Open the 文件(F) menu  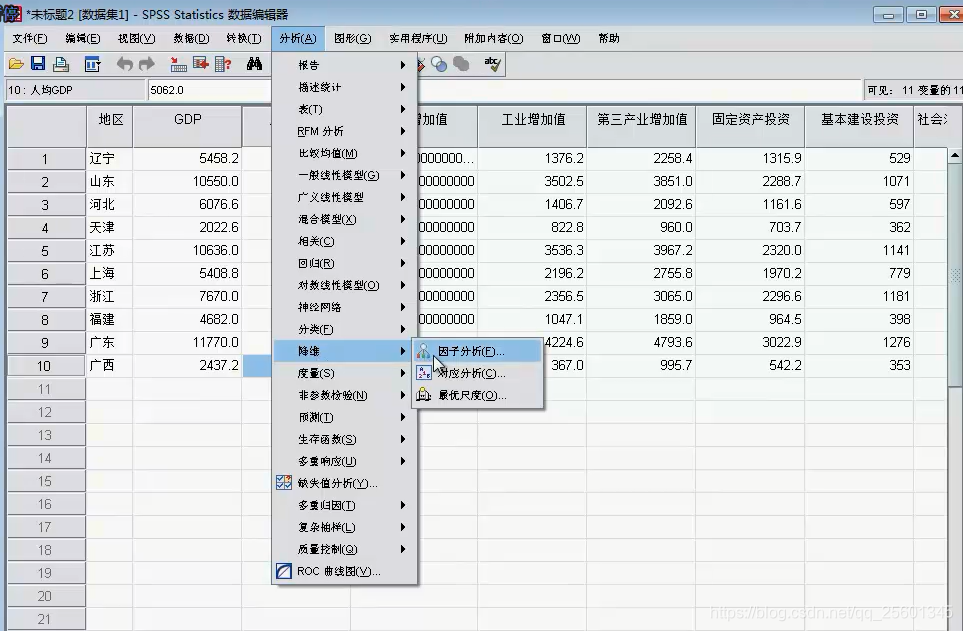[29, 38]
